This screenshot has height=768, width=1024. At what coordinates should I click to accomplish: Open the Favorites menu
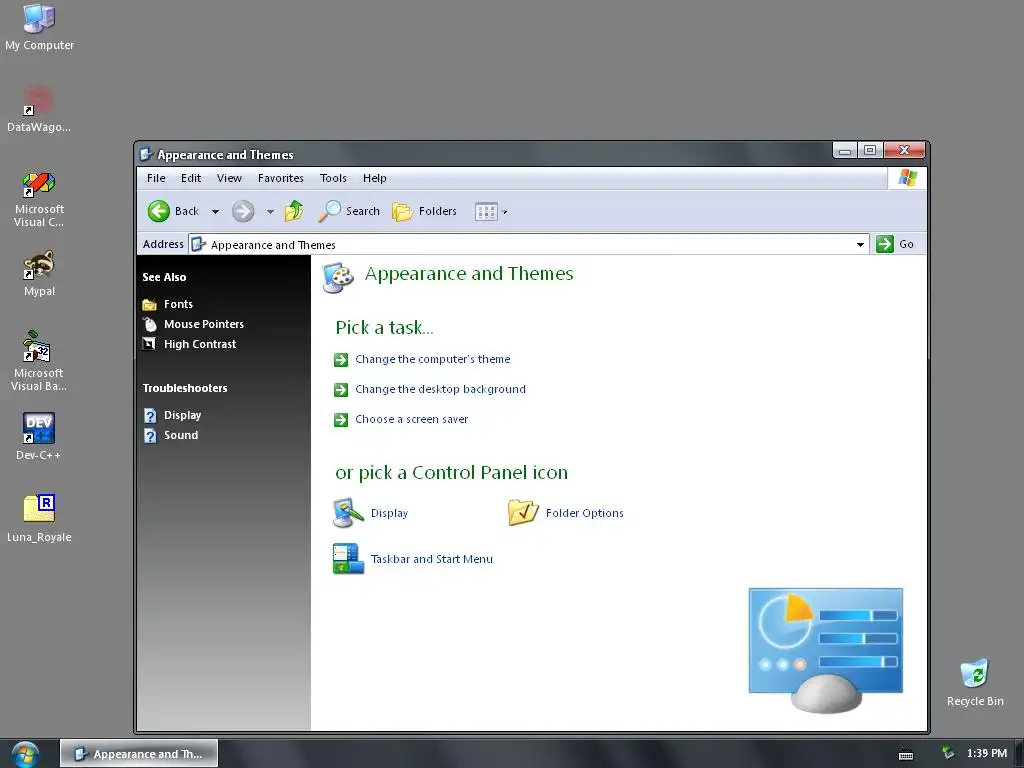pos(281,178)
